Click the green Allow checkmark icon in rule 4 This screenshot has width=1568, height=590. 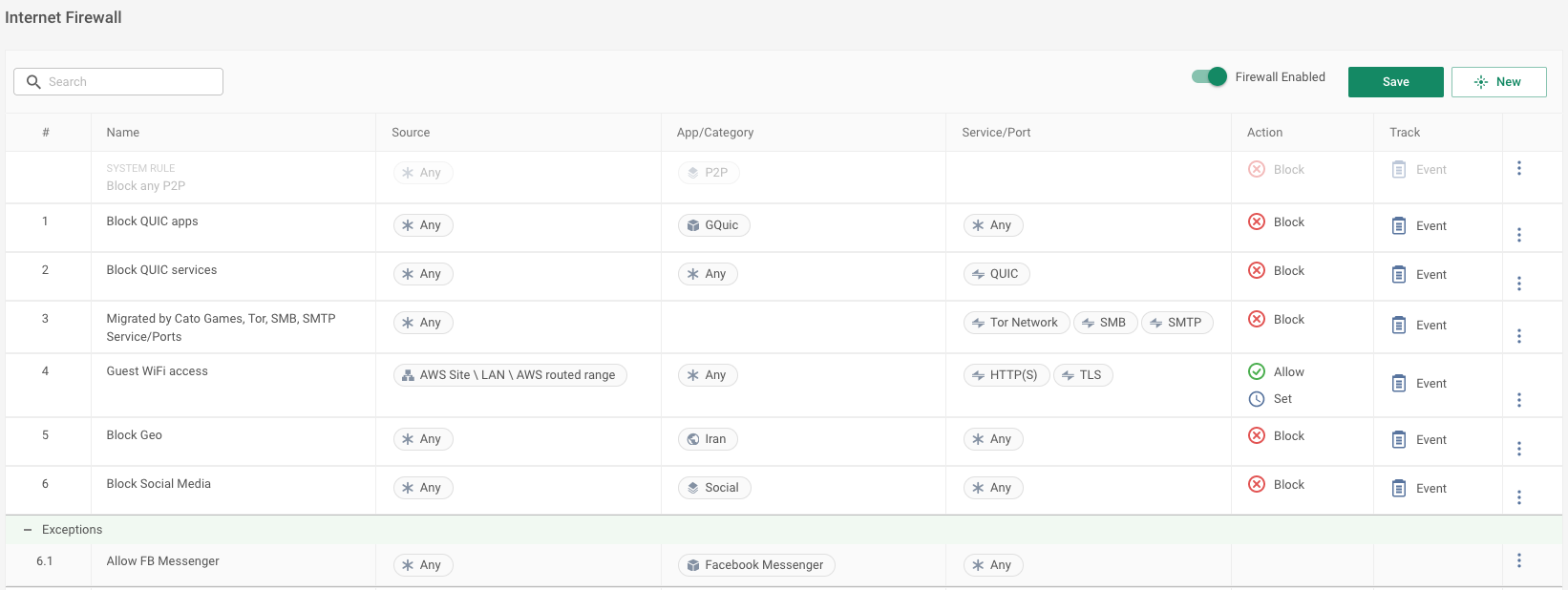tap(1257, 372)
